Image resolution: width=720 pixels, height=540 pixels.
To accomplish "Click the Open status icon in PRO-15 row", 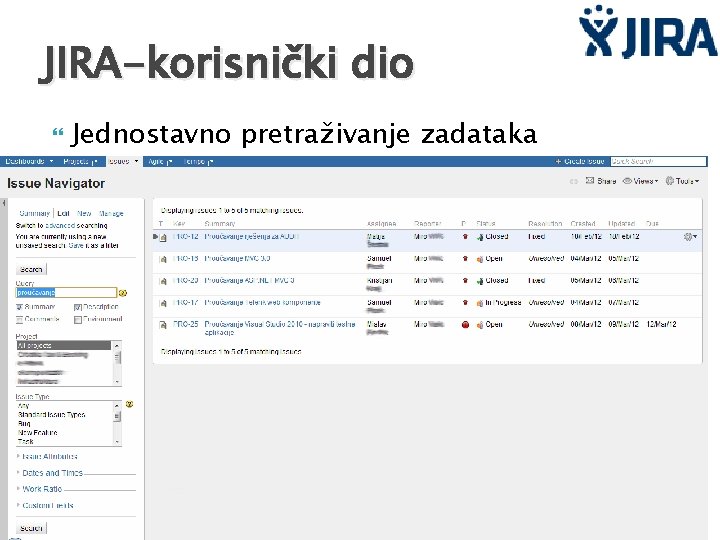I will pyautogui.click(x=480, y=259).
